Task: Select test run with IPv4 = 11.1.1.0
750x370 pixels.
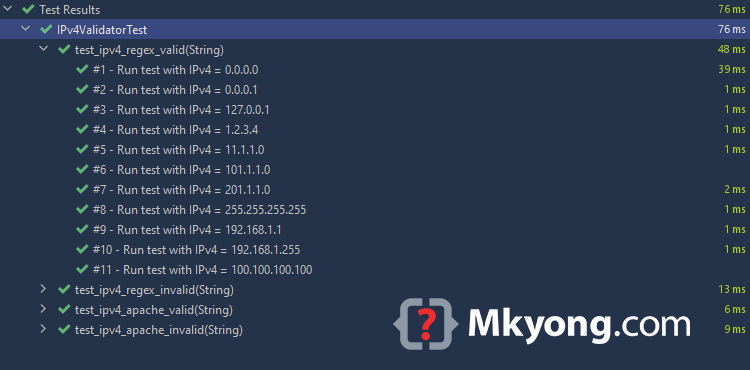Action: coord(178,150)
